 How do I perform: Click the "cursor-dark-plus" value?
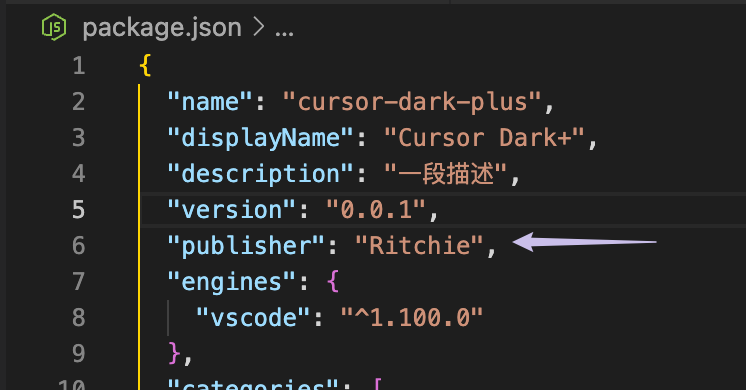(412, 102)
